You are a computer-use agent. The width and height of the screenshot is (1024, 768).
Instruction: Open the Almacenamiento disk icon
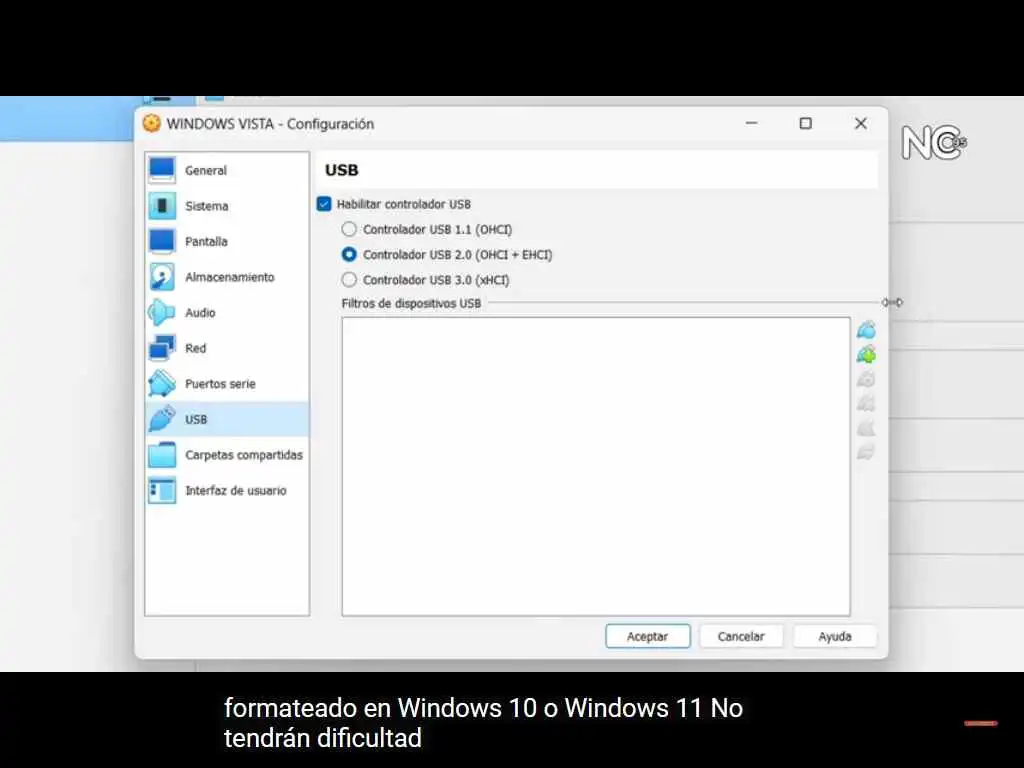162,277
